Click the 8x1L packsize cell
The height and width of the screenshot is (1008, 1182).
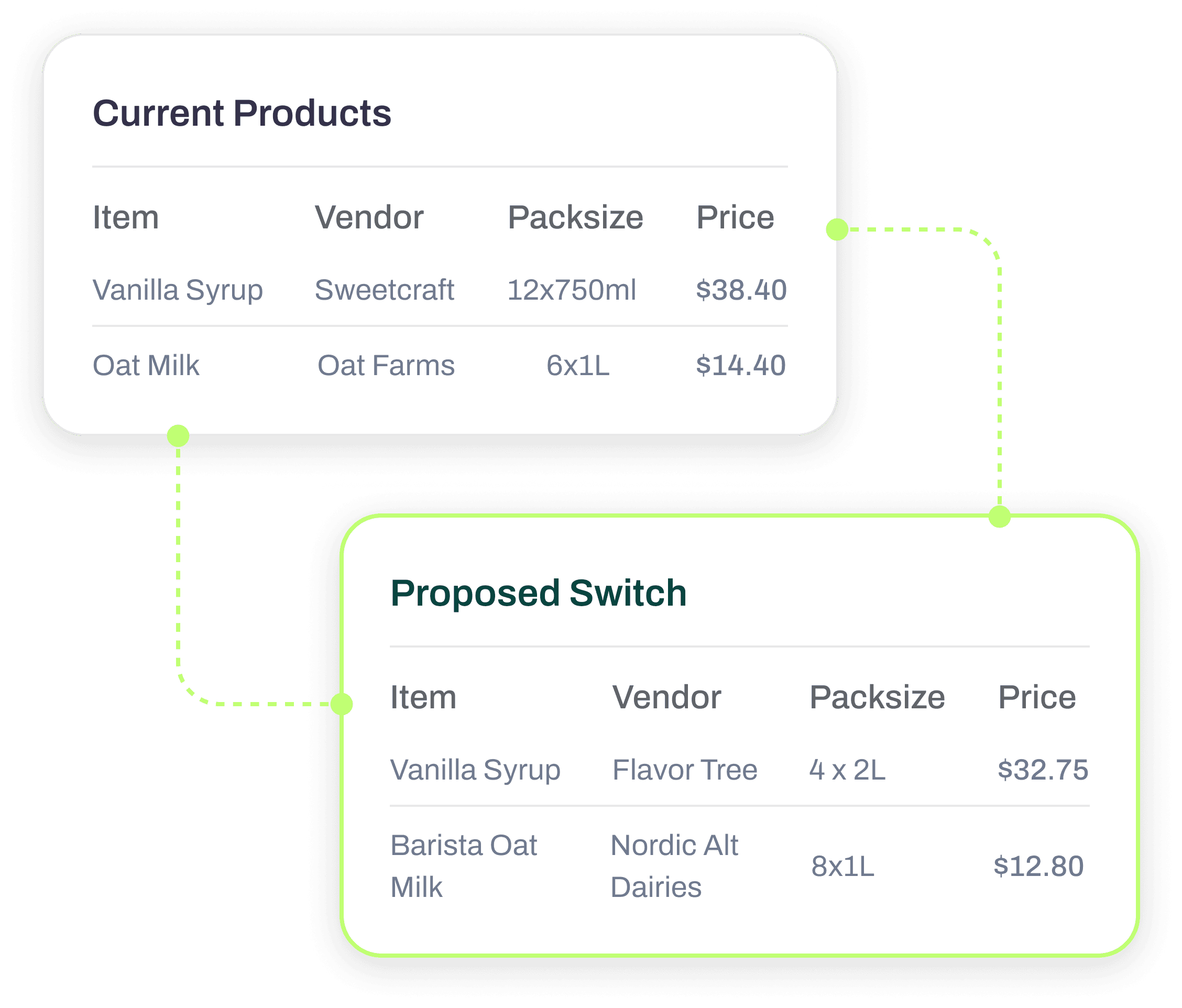point(842,866)
